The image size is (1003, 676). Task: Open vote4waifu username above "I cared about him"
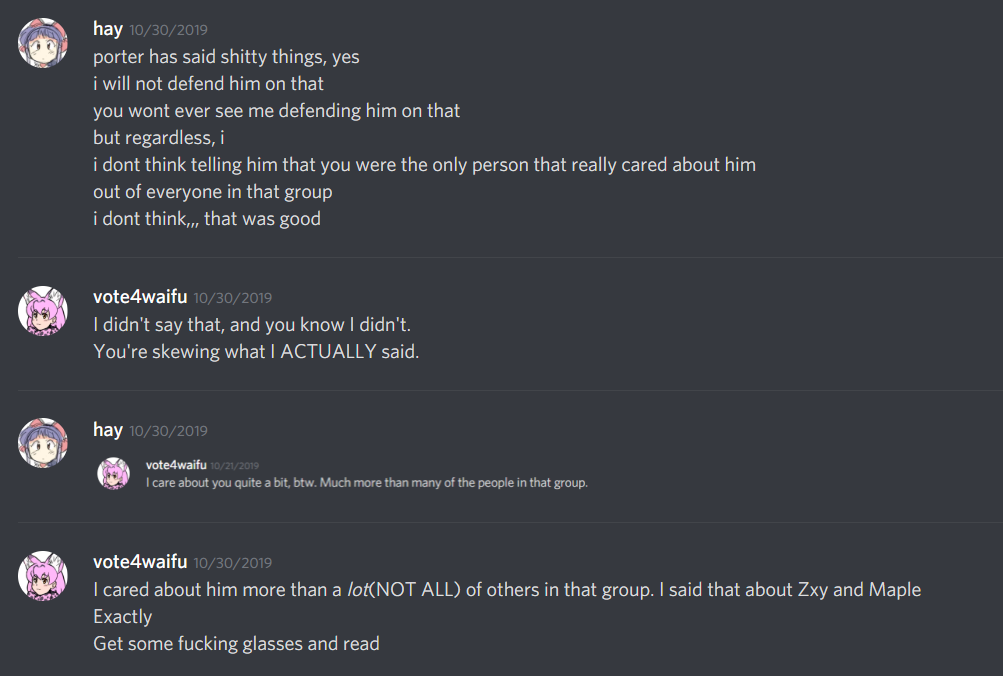140,562
